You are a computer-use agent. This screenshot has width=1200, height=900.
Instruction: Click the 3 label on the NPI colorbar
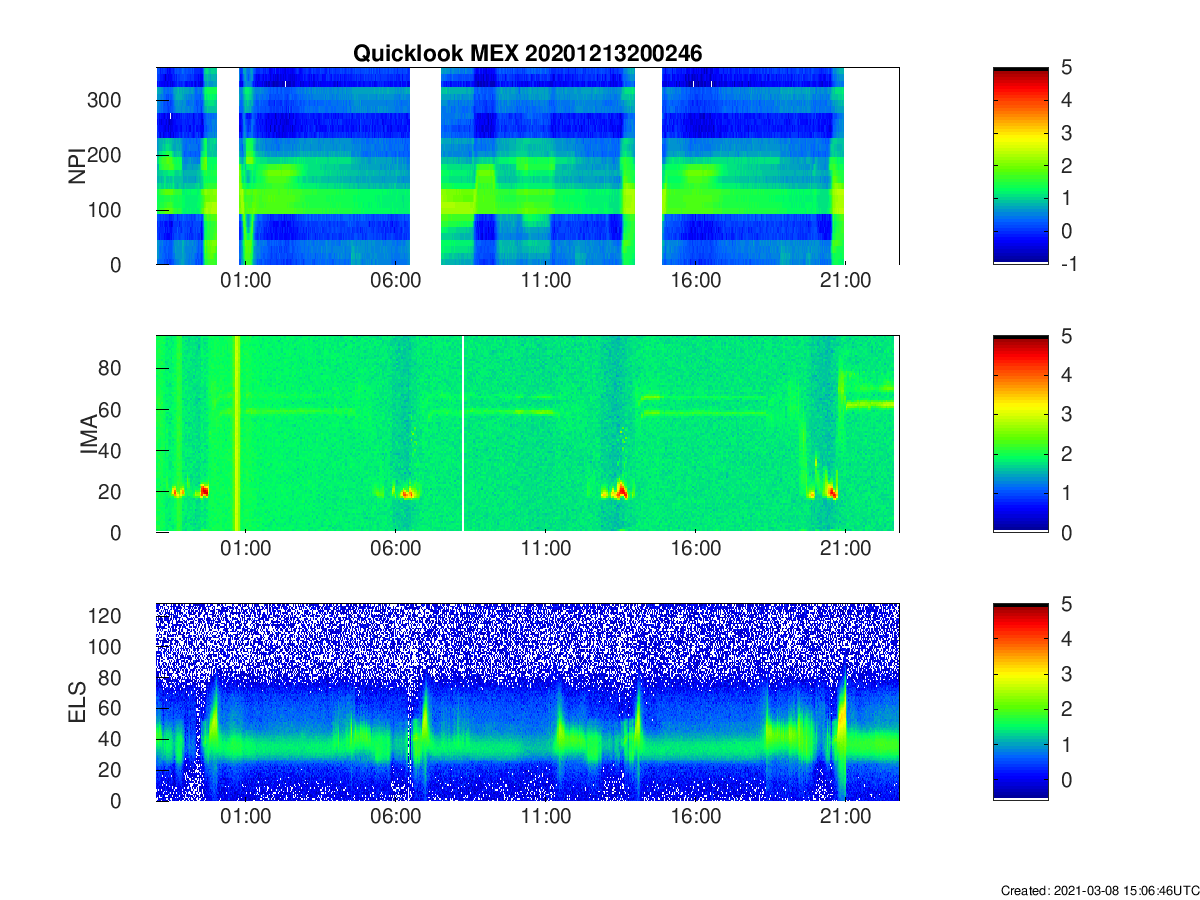1065,133
